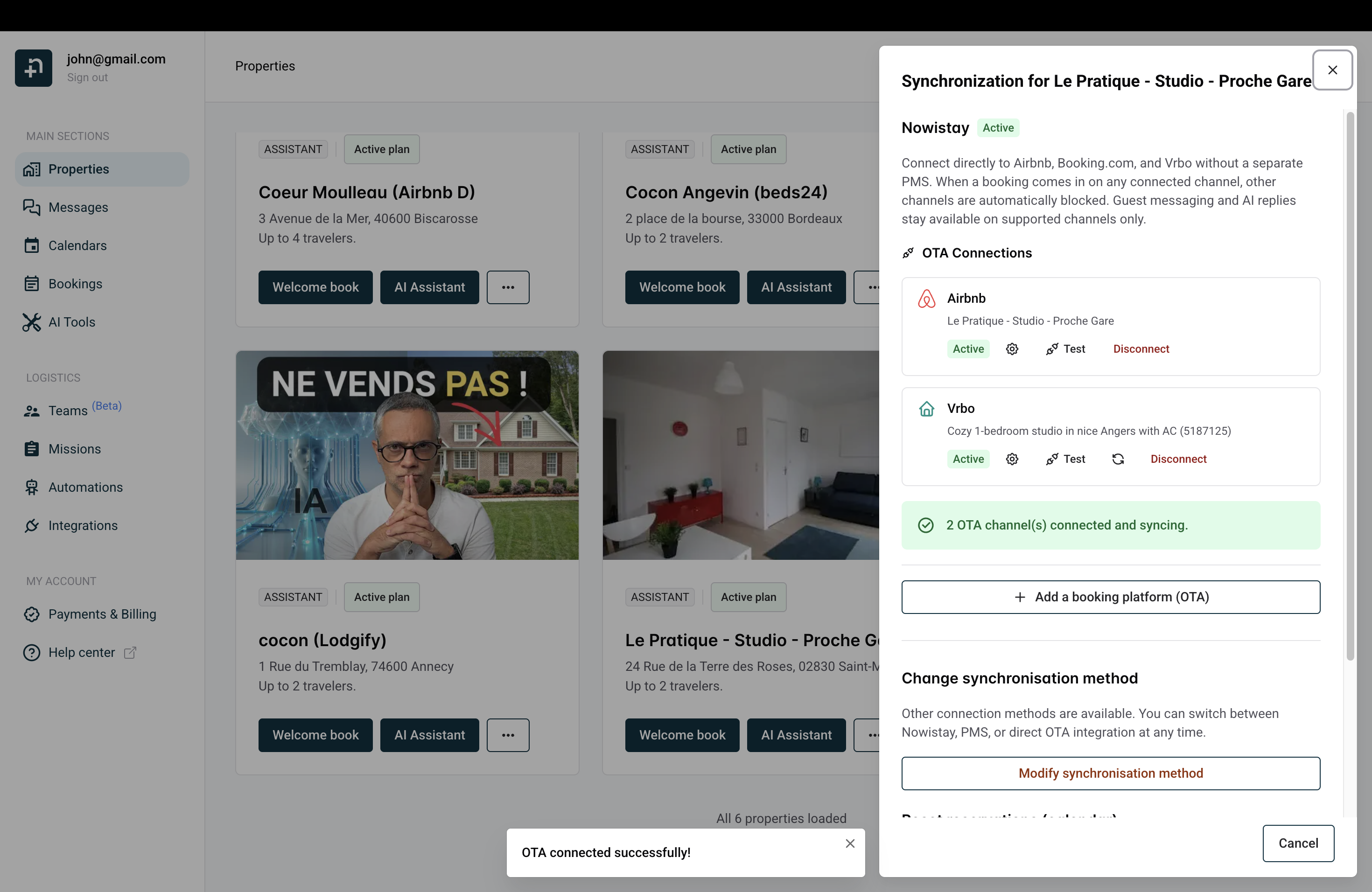Test the Vrbo connection
Viewport: 1372px width, 892px height.
pos(1065,459)
